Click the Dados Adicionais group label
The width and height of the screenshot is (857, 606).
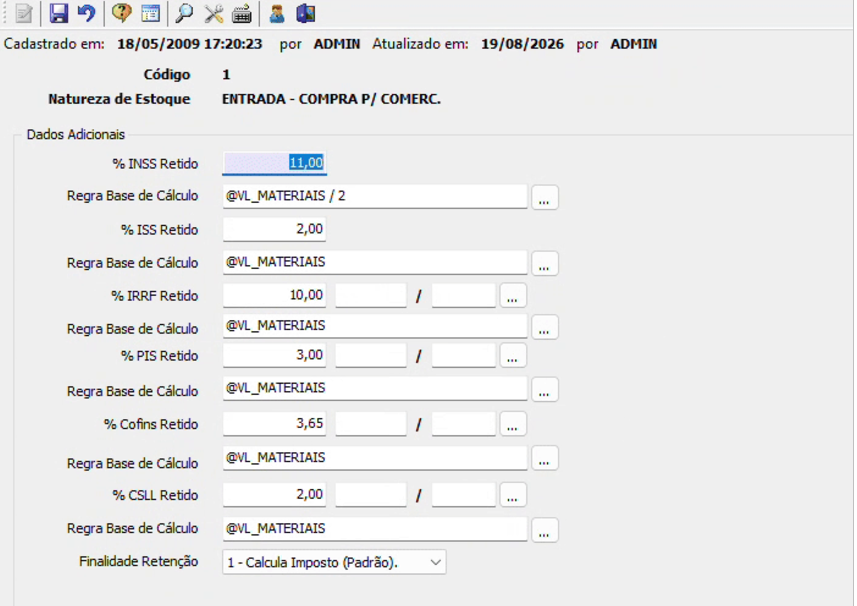coord(75,134)
